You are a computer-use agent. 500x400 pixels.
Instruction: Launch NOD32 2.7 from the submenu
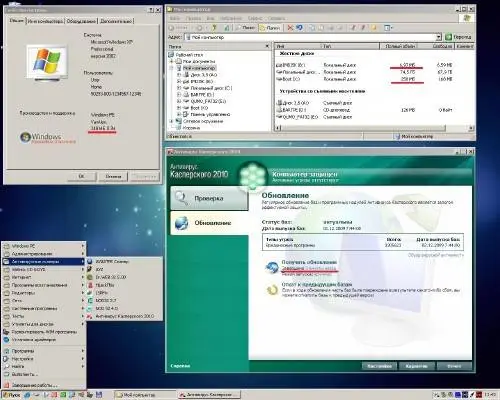click(x=125, y=300)
